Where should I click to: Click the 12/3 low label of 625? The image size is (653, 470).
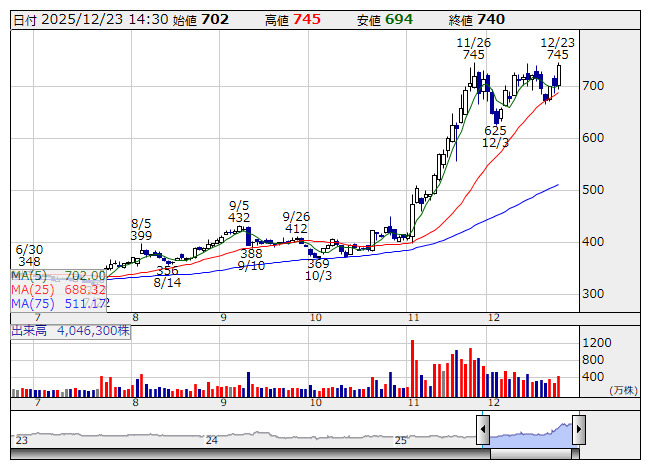496,137
